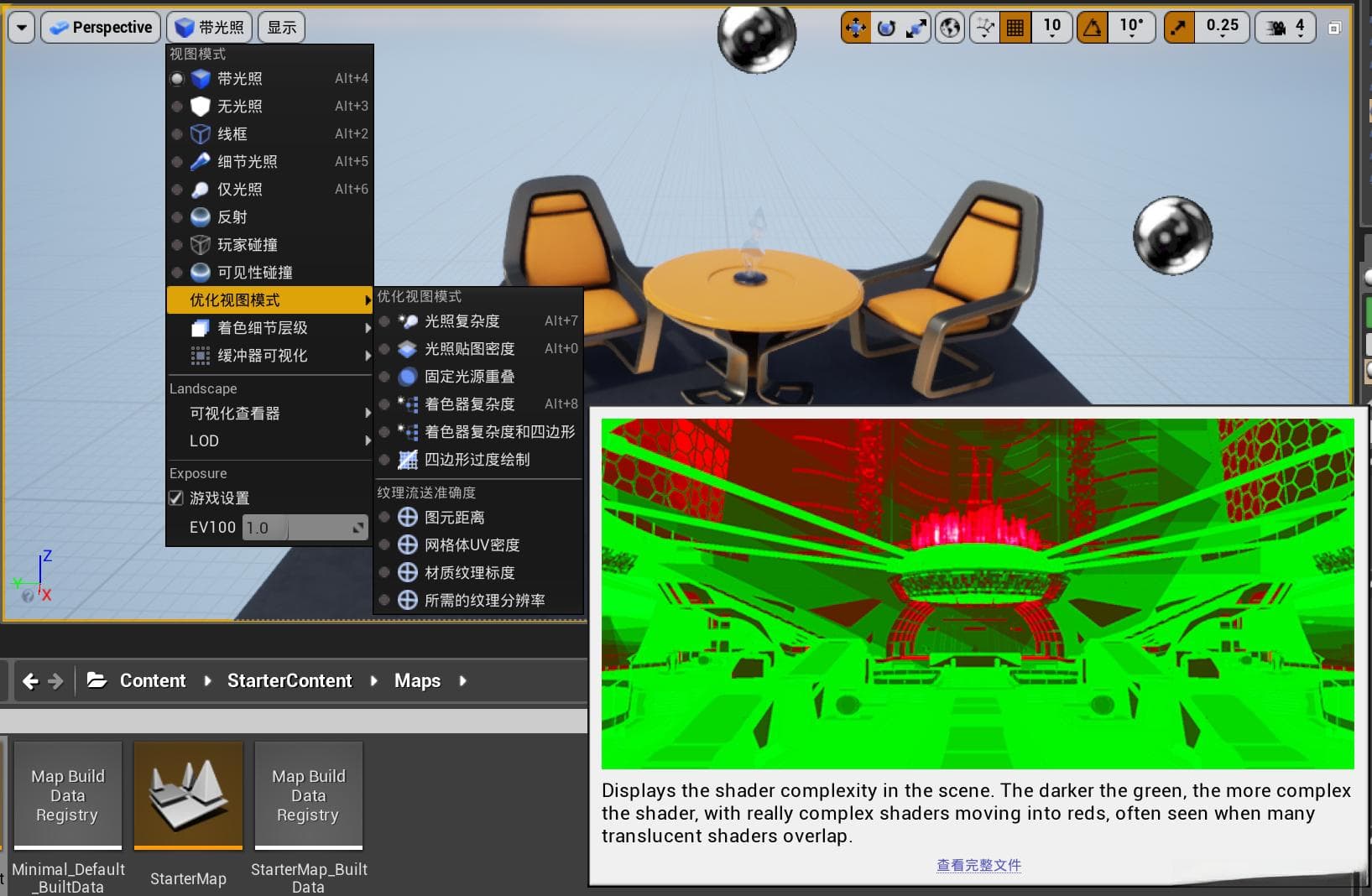Expand the arrow after StarterContent breadcrumb
The width and height of the screenshot is (1372, 896).
click(x=374, y=680)
